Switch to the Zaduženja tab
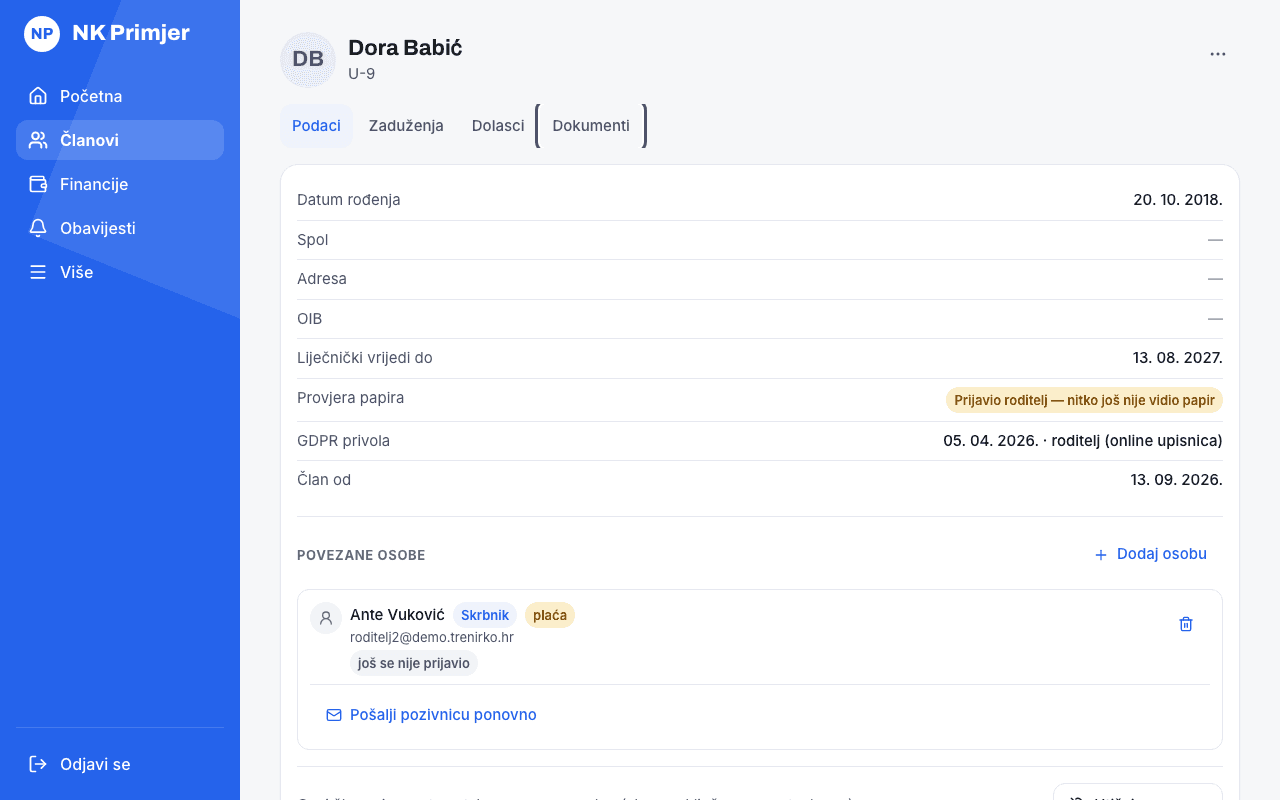Screen dimensions: 1280x800 [x=406, y=126]
